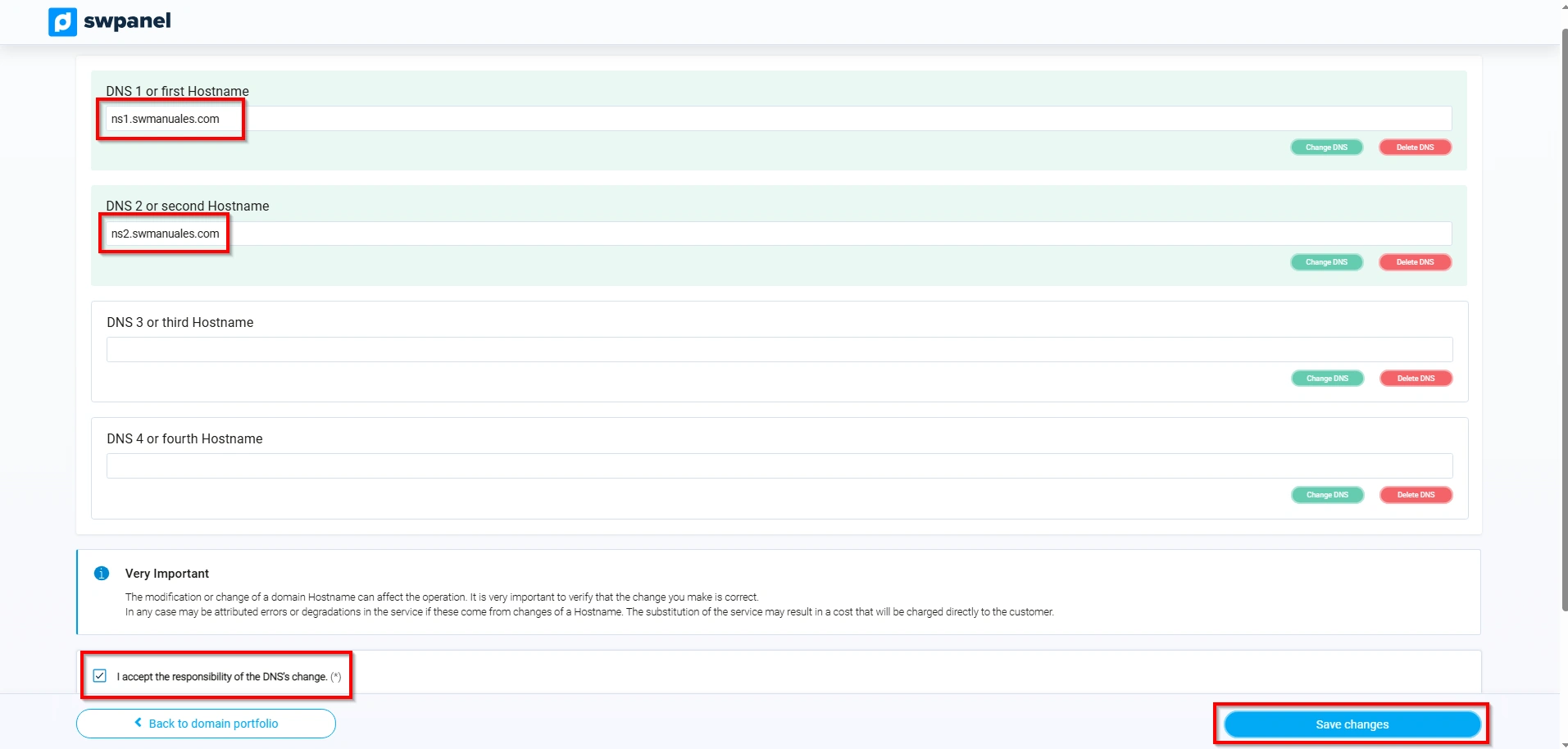Click the swpanel brand name text
The height and width of the screenshot is (749, 1568).
pos(127,20)
